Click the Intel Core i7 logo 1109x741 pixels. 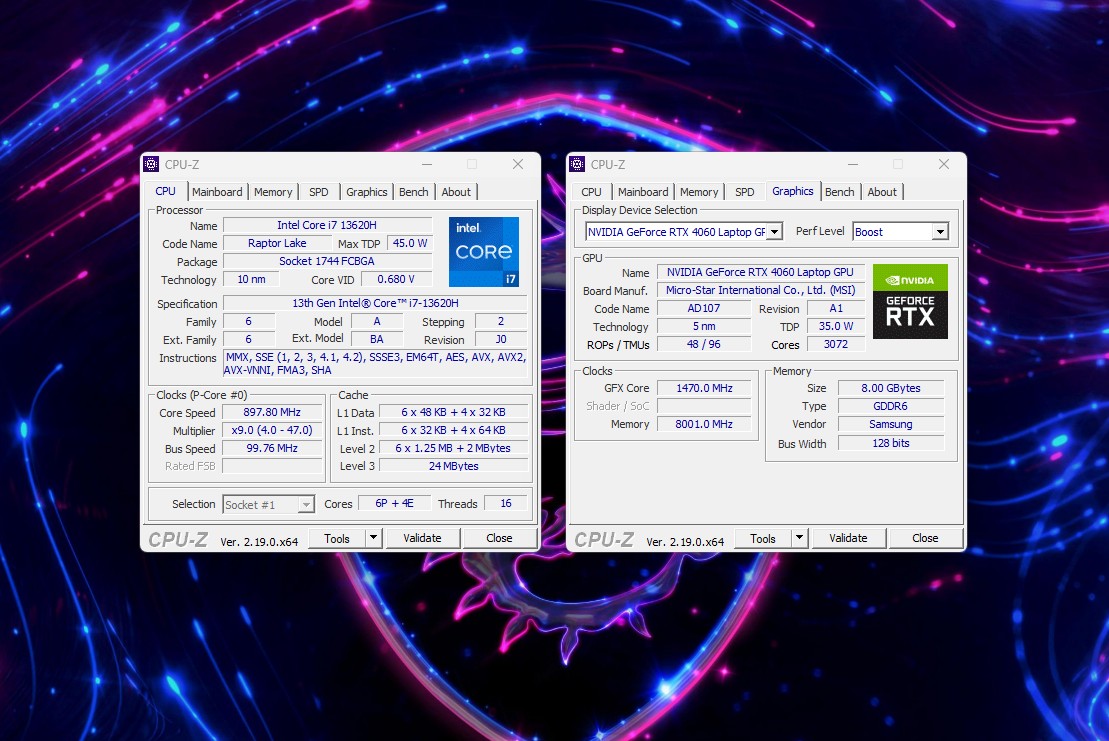(484, 252)
